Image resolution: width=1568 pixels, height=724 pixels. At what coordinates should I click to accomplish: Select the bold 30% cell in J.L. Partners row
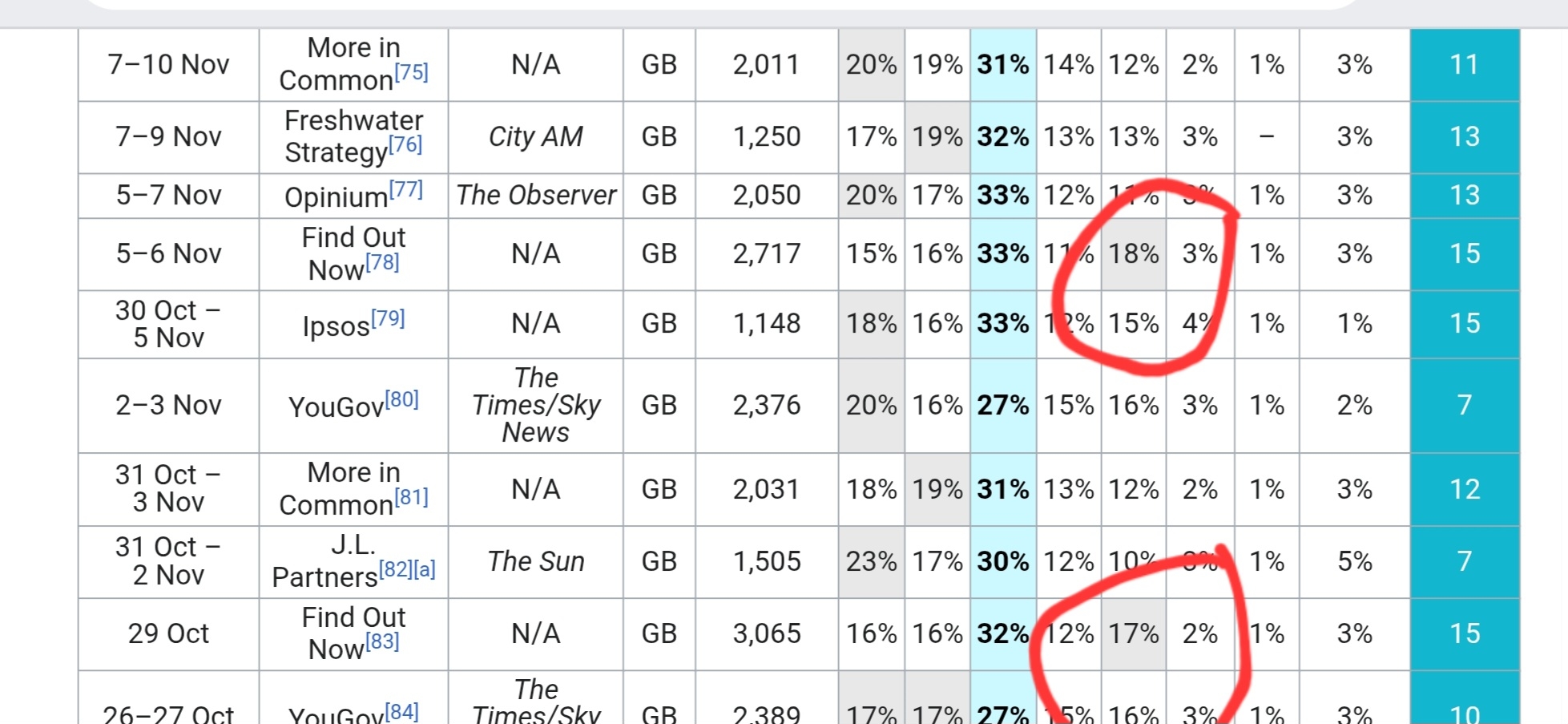point(1002,562)
